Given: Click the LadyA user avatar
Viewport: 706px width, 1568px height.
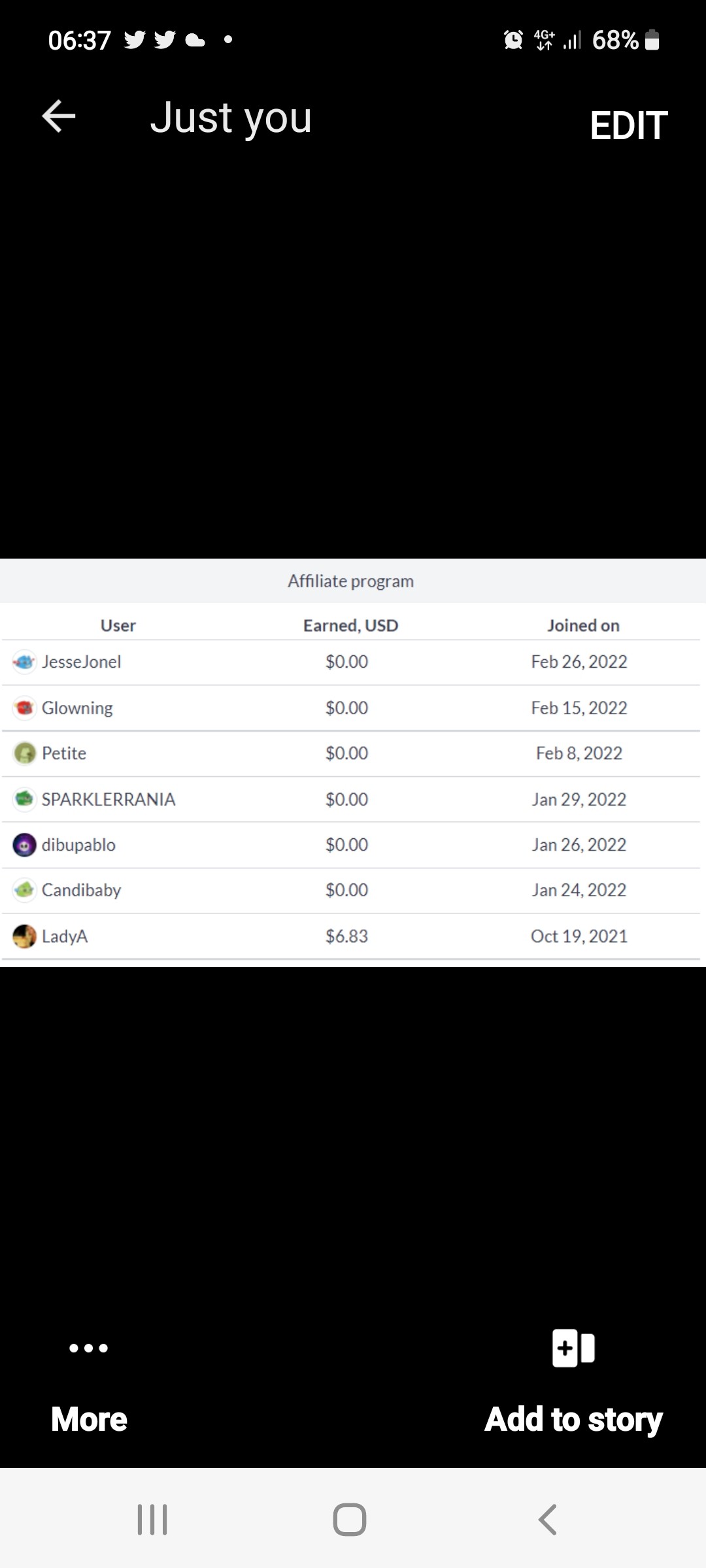Looking at the screenshot, I should (x=24, y=936).
